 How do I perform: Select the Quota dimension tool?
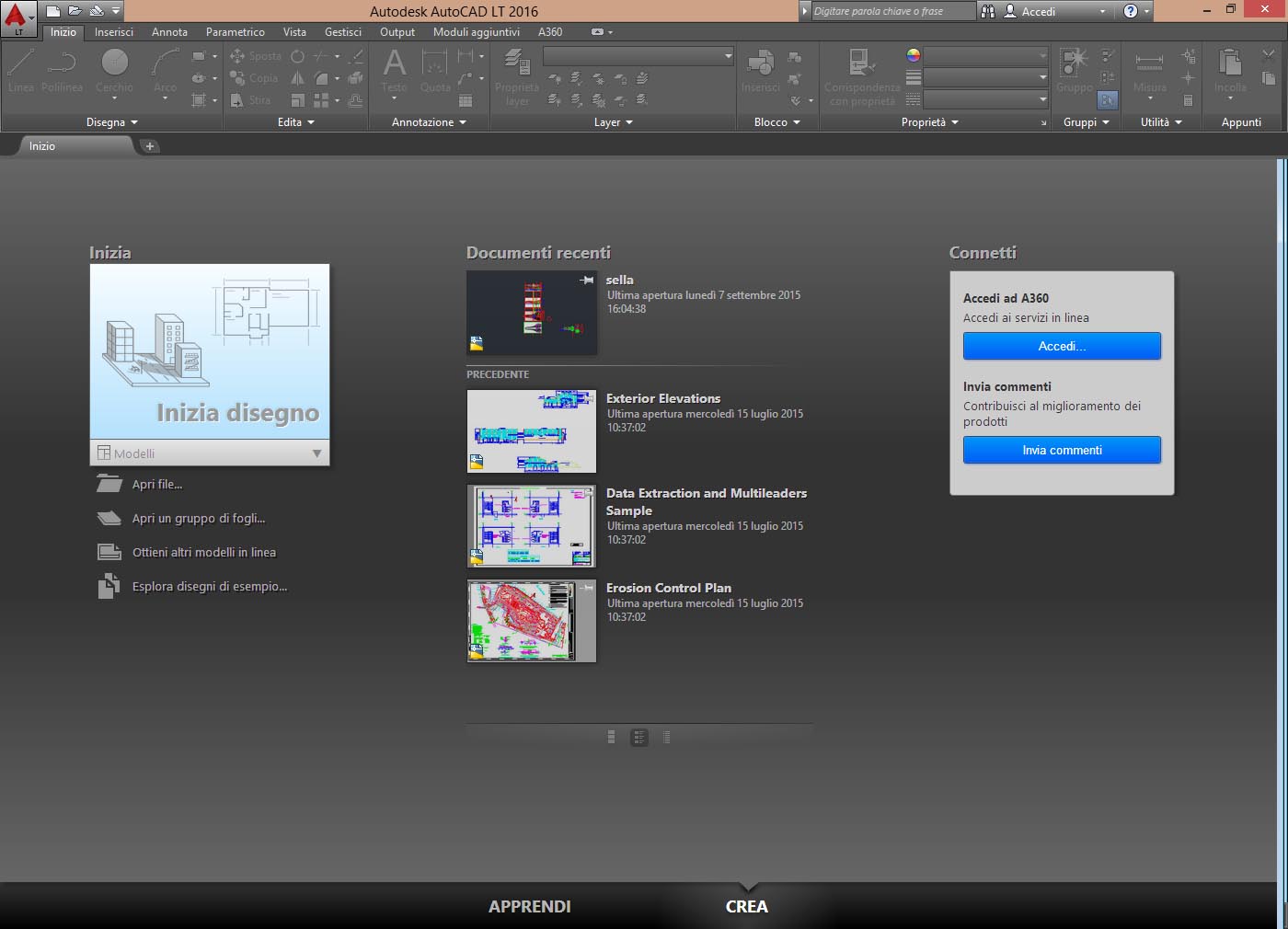pyautogui.click(x=435, y=71)
